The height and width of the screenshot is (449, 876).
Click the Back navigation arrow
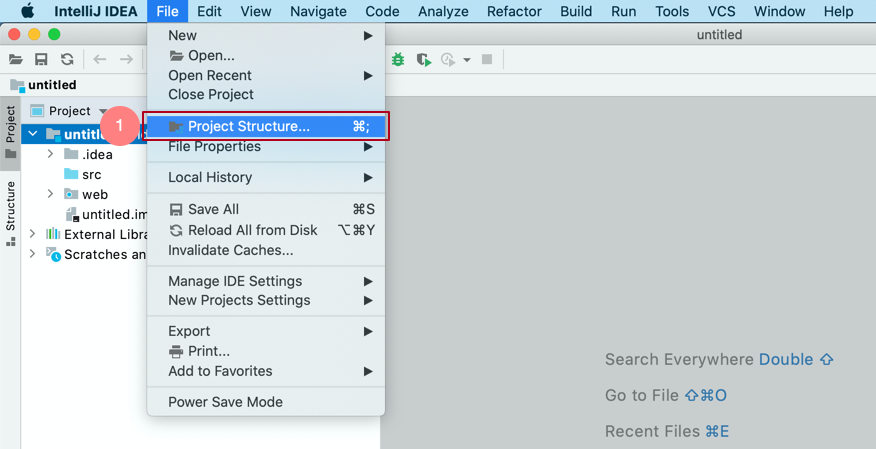pyautogui.click(x=100, y=59)
